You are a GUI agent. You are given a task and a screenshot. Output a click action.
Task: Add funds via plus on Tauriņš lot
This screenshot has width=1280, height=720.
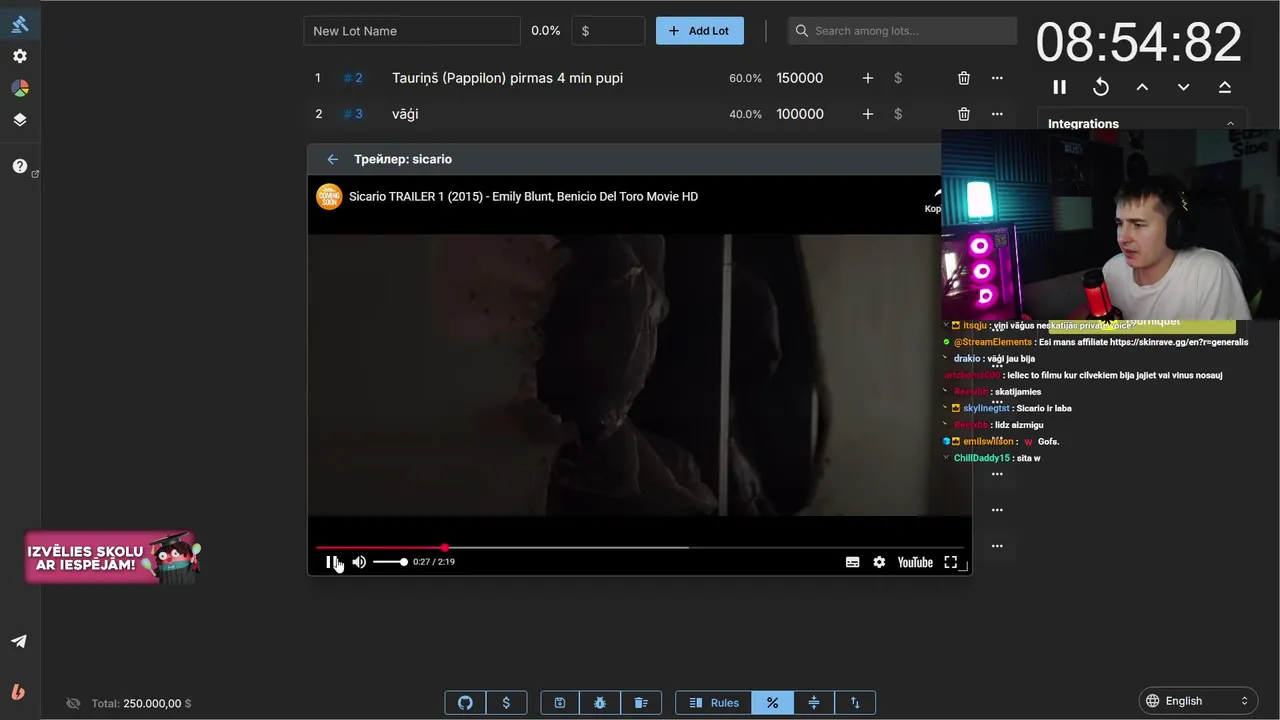tap(867, 78)
